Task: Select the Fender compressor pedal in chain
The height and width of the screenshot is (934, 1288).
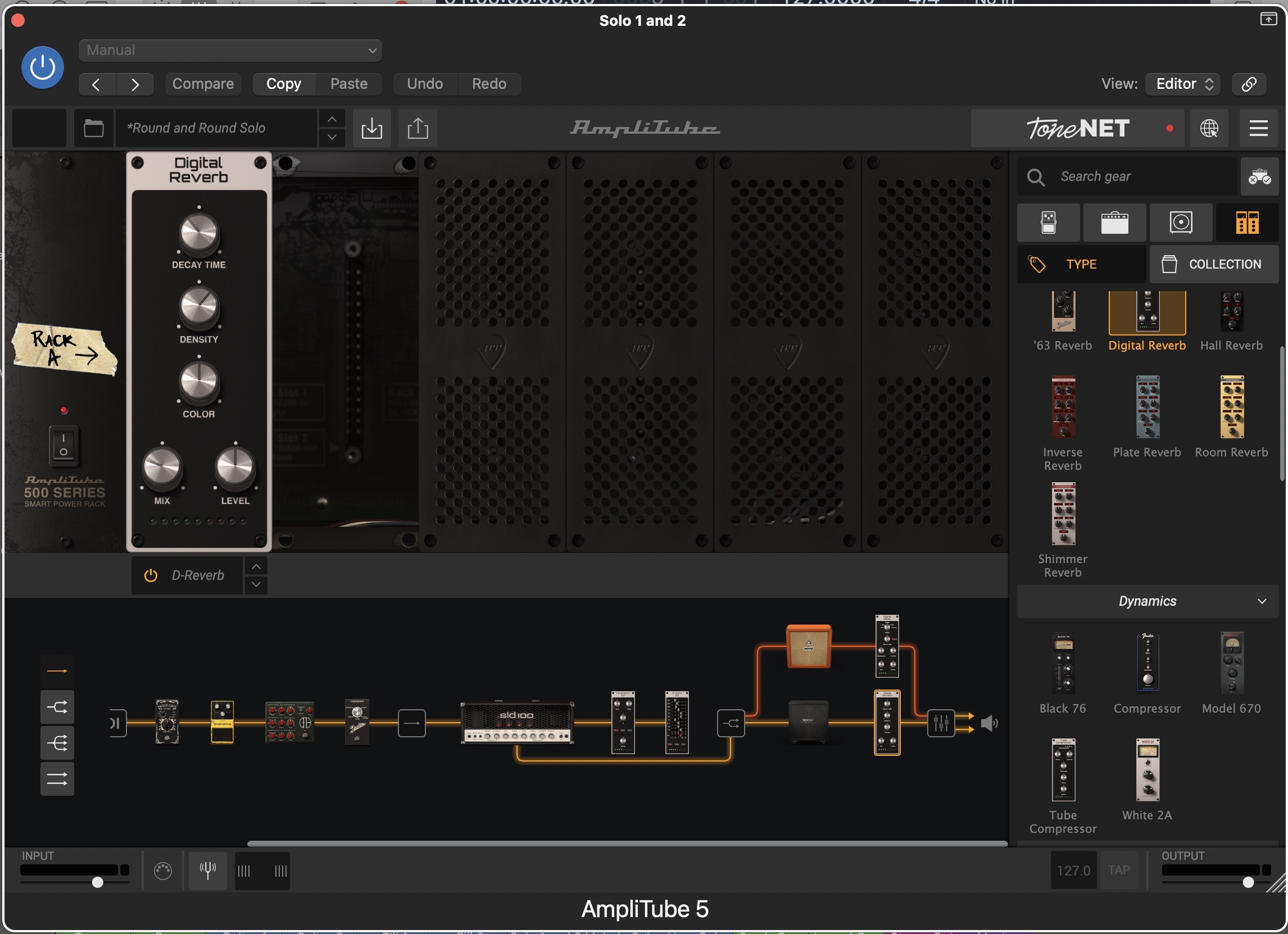Action: pyautogui.click(x=357, y=722)
